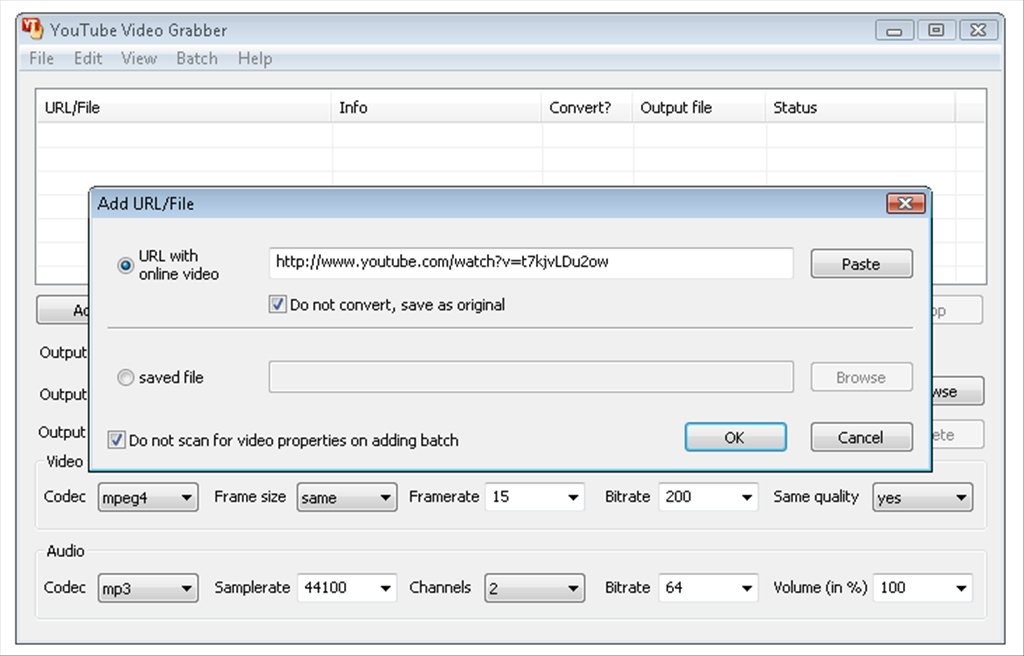Open the Batch menu
Image resolution: width=1024 pixels, height=656 pixels.
click(x=197, y=58)
